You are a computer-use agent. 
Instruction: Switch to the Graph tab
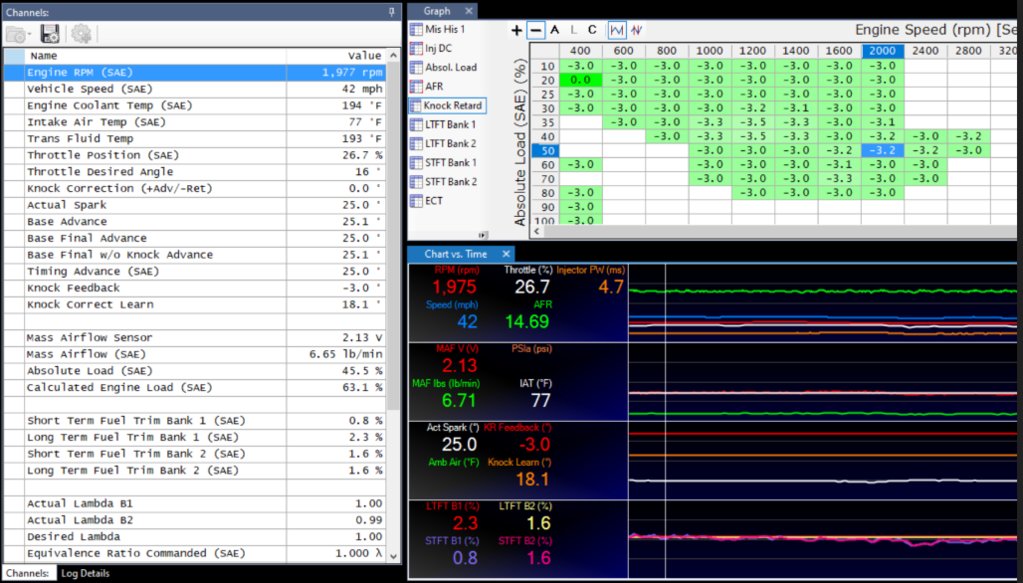(436, 11)
